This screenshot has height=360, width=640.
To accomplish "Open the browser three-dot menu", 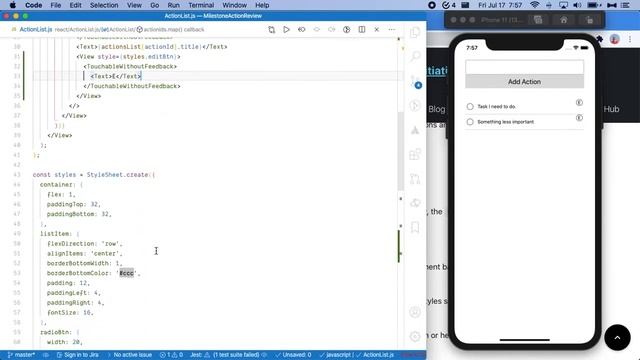I will click(630, 39).
